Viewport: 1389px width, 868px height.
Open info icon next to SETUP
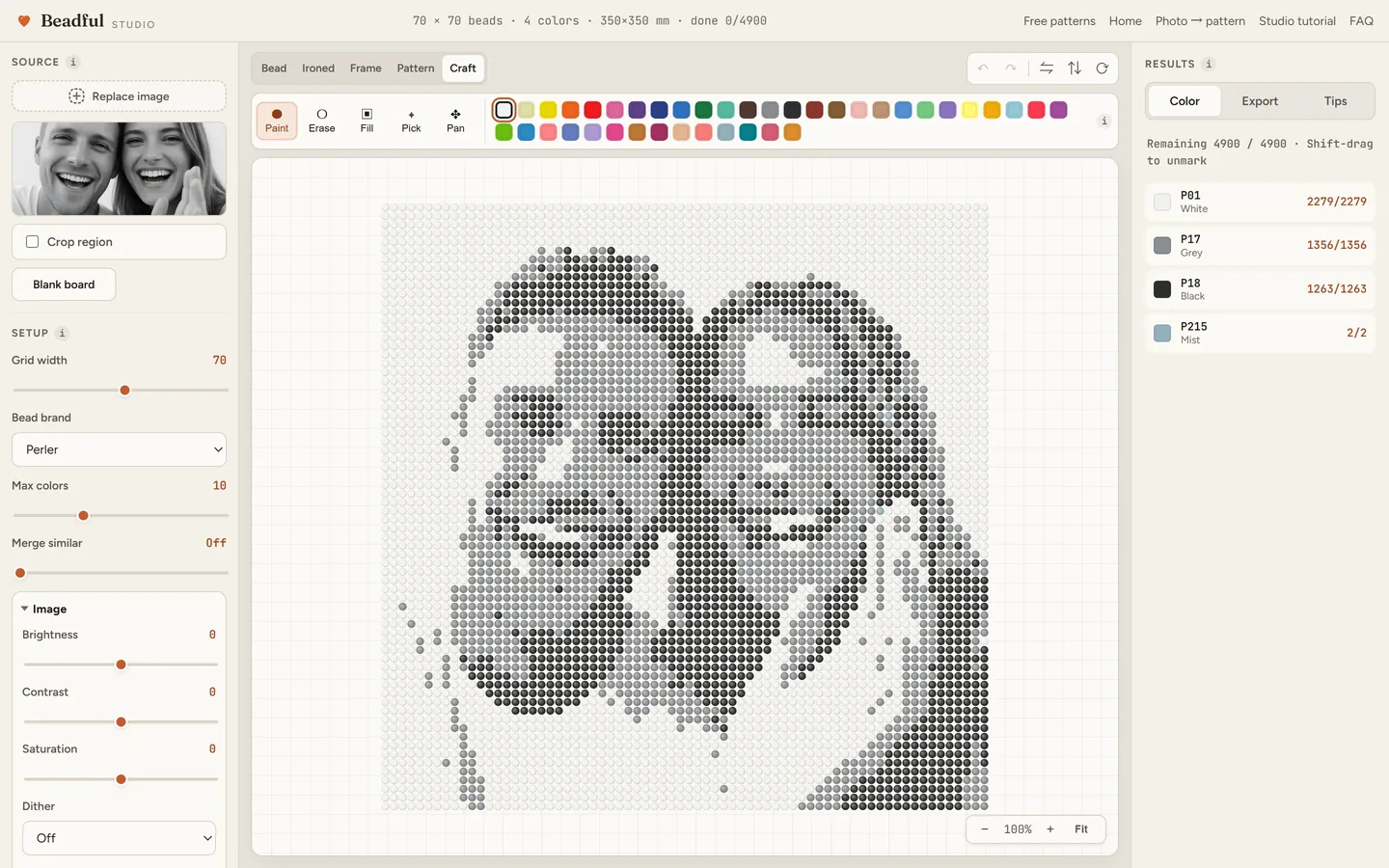(62, 333)
